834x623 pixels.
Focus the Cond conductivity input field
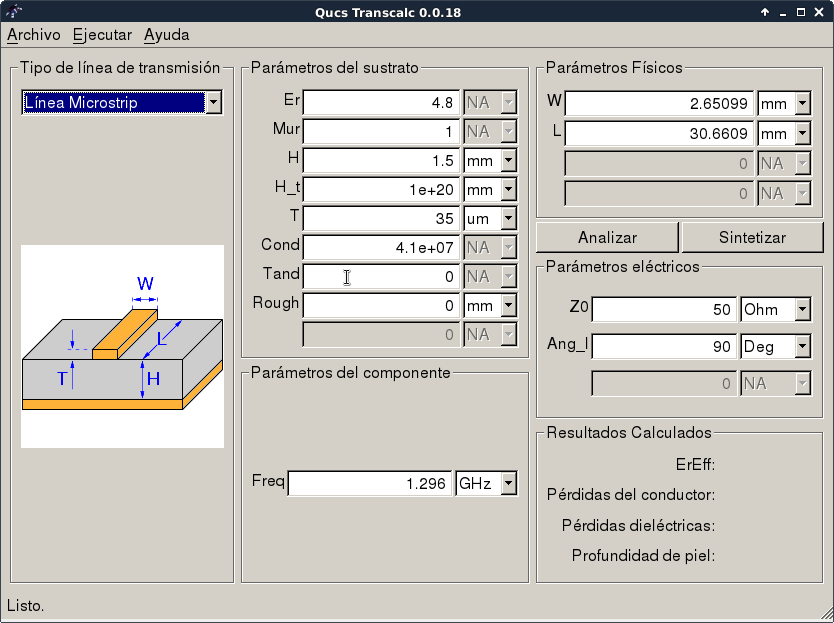click(381, 247)
